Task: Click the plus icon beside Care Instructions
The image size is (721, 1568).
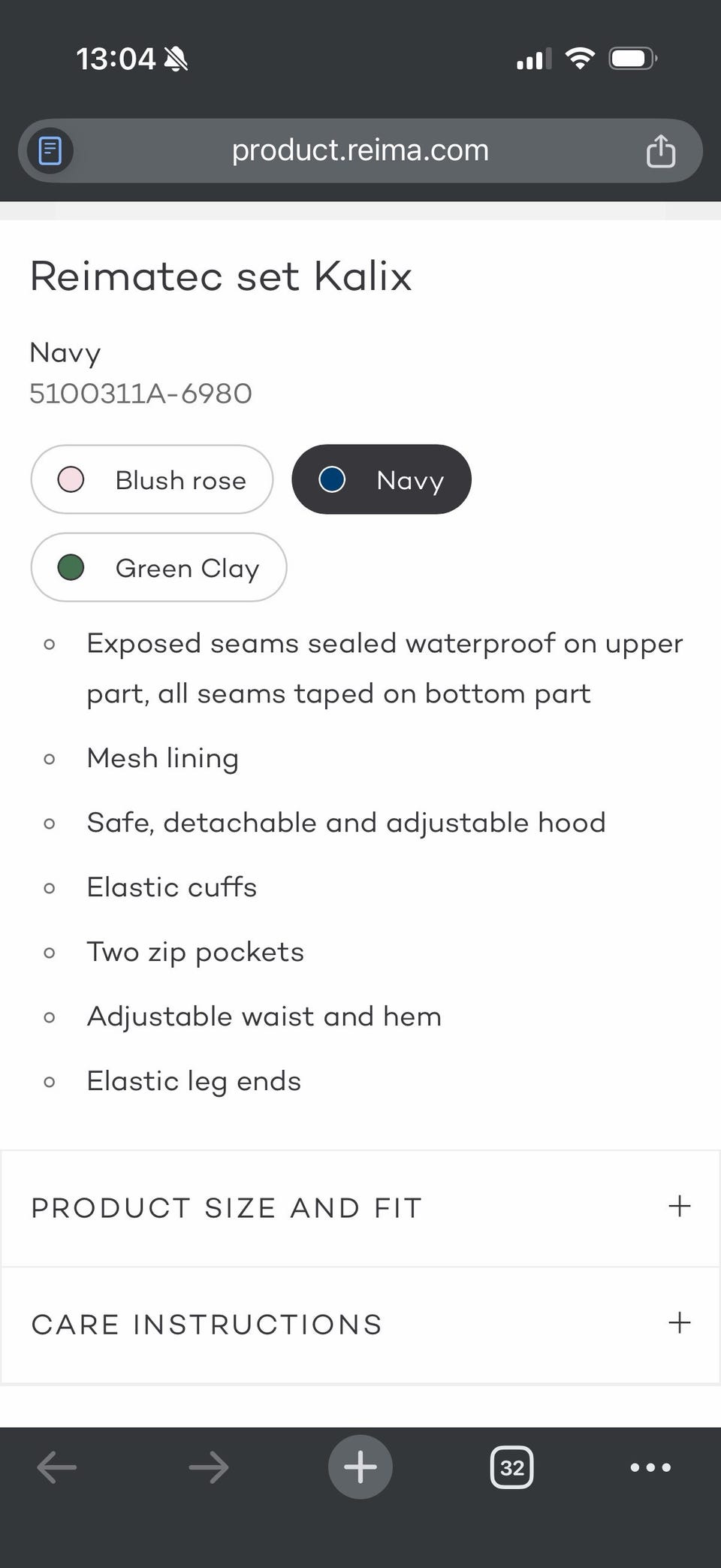Action: [x=679, y=1322]
